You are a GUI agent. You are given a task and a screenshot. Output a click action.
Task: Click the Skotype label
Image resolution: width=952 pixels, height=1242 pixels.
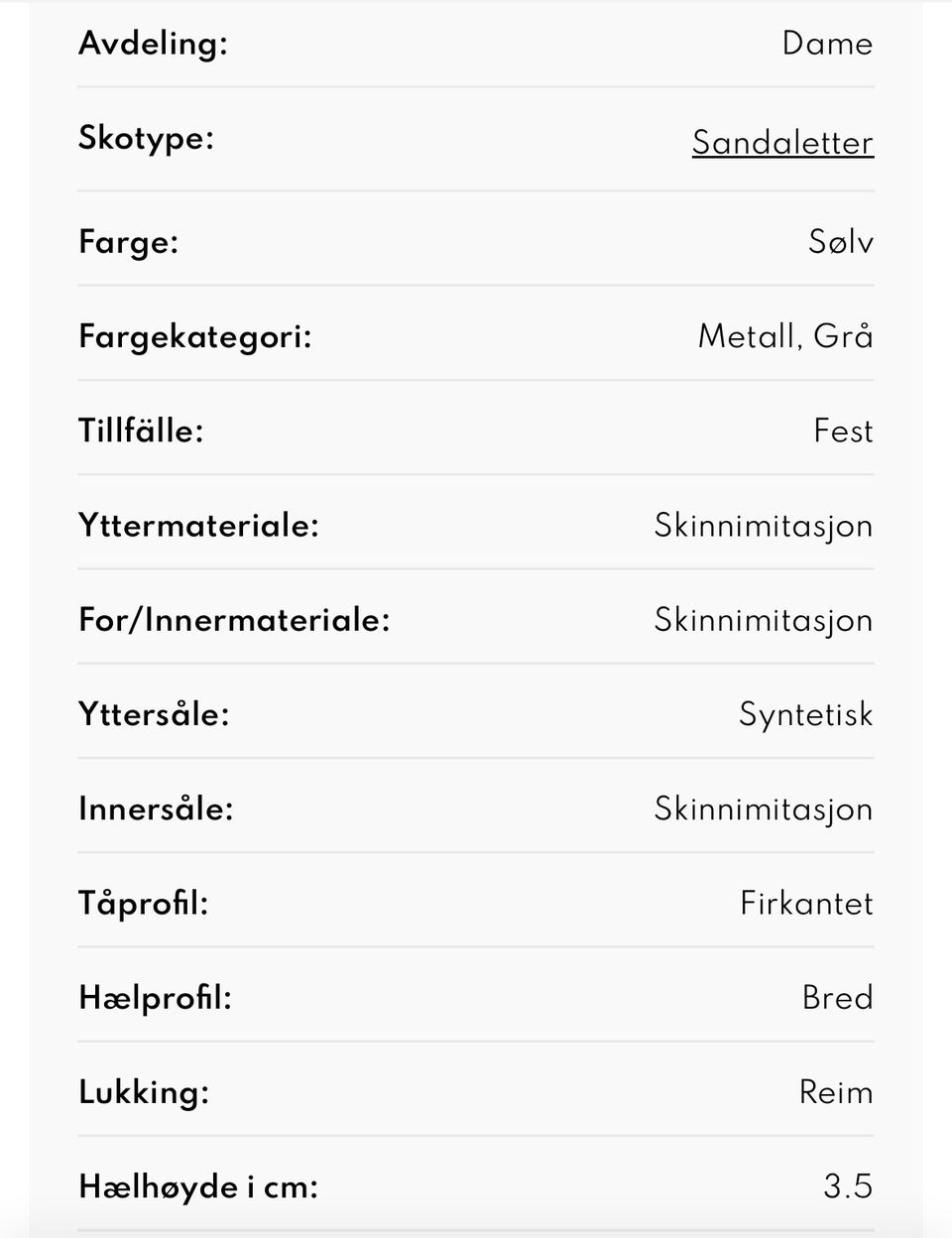tap(146, 138)
